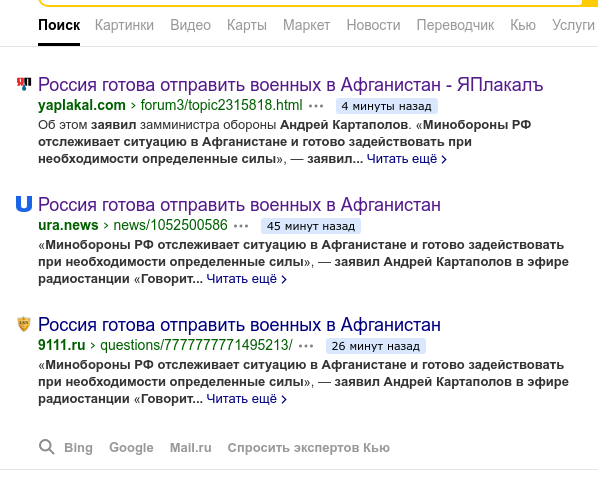This screenshot has height=481, width=598.
Task: Click the forum3/topic2315818.html path link
Action: [x=221, y=105]
